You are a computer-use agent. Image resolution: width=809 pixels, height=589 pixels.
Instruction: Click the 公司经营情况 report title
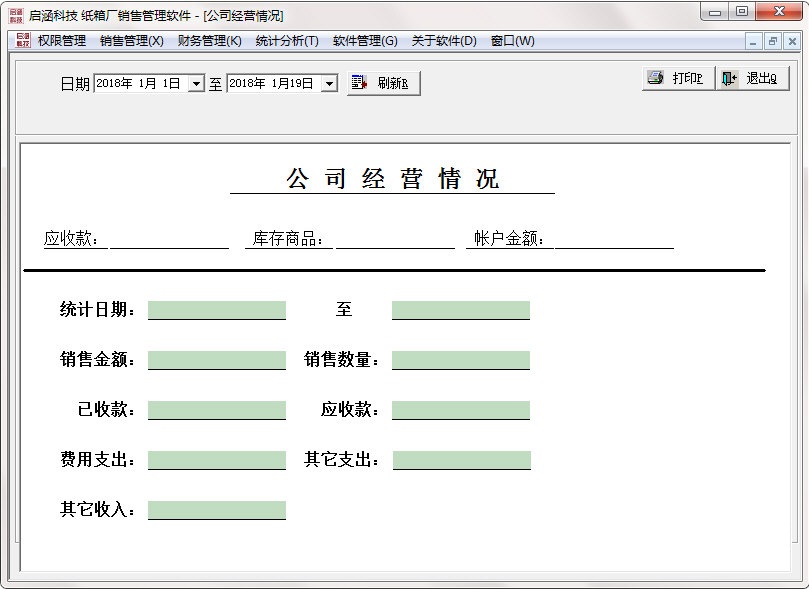point(393,179)
